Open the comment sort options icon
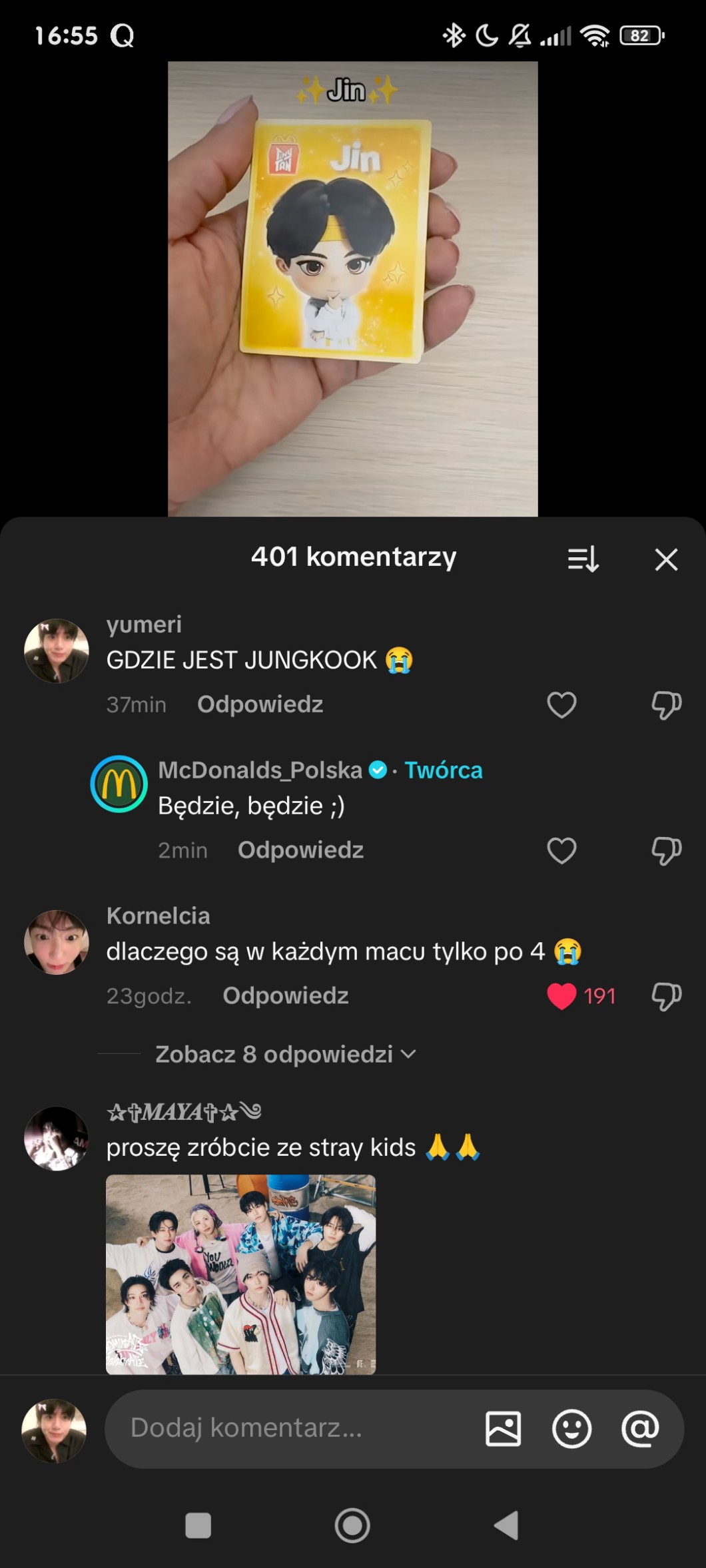 pyautogui.click(x=583, y=559)
